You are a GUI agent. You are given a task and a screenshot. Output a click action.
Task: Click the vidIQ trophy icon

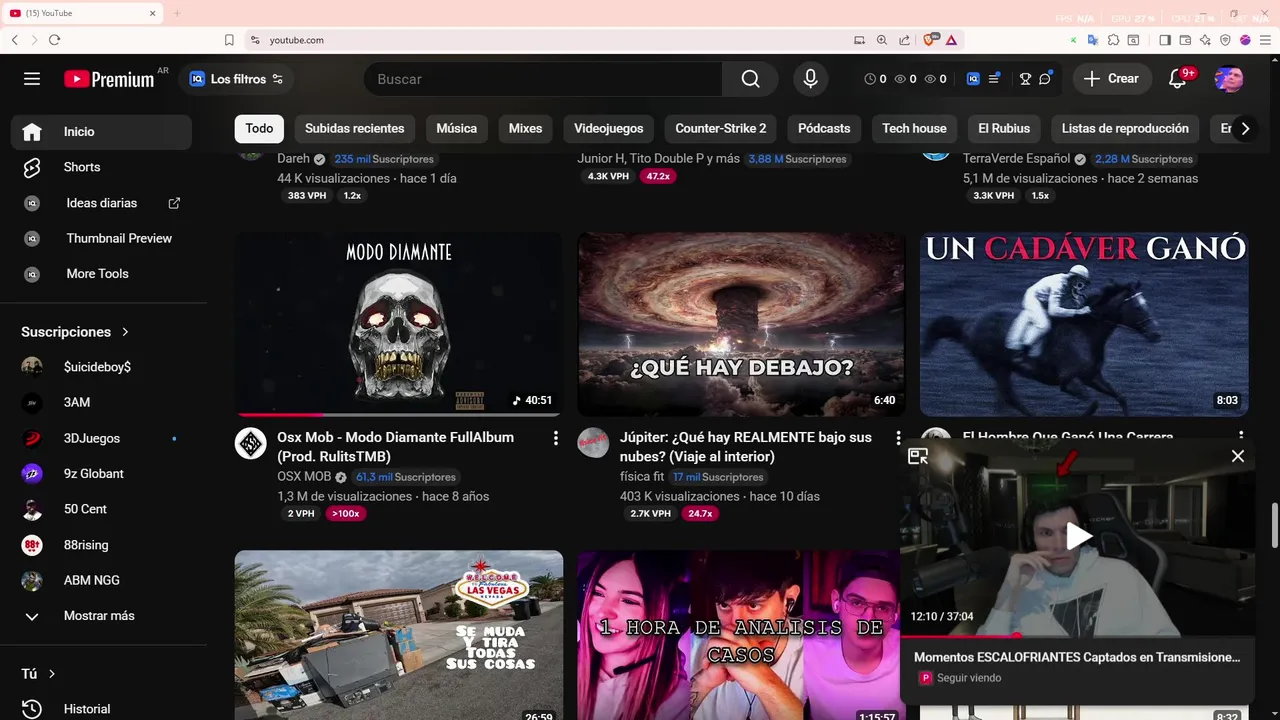pyautogui.click(x=1025, y=79)
